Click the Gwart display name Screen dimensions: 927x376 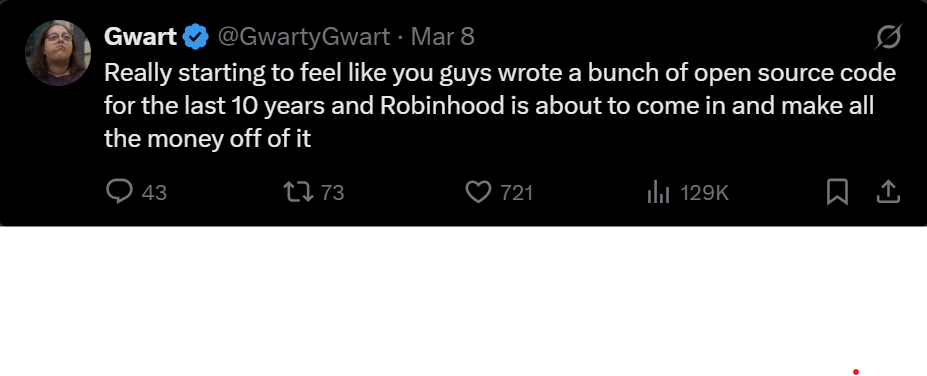140,37
